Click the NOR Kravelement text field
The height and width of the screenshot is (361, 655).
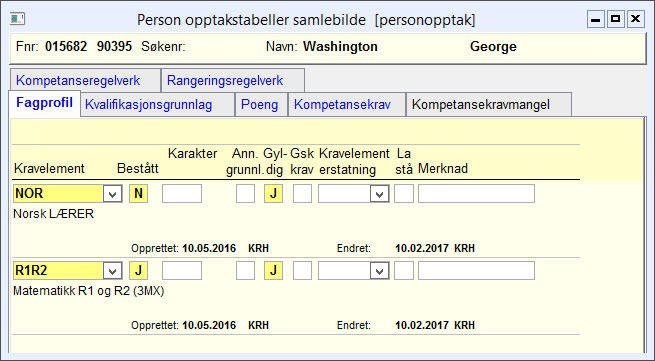pos(58,194)
